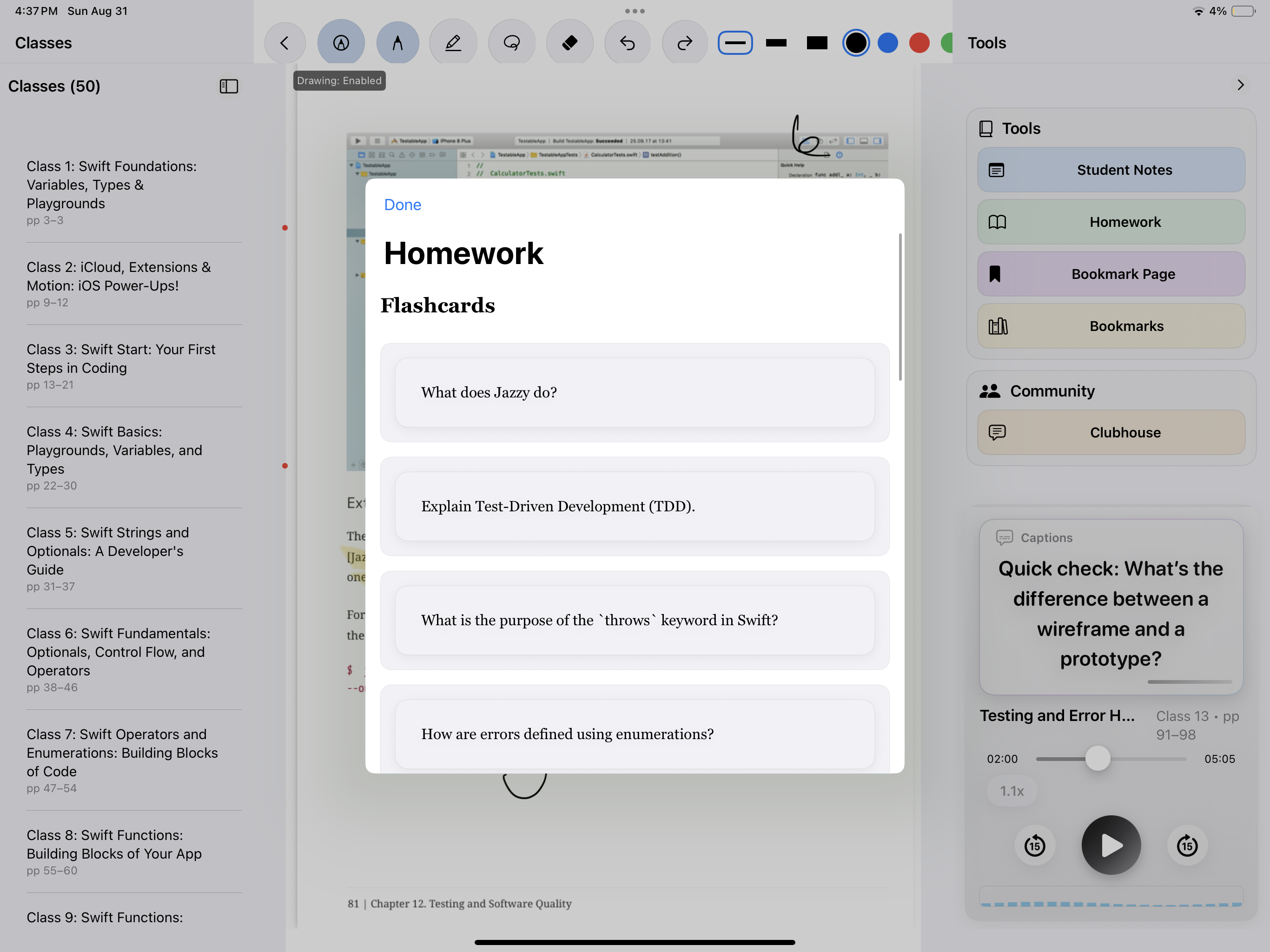
Task: Select the lasso selection tool
Action: (x=511, y=43)
